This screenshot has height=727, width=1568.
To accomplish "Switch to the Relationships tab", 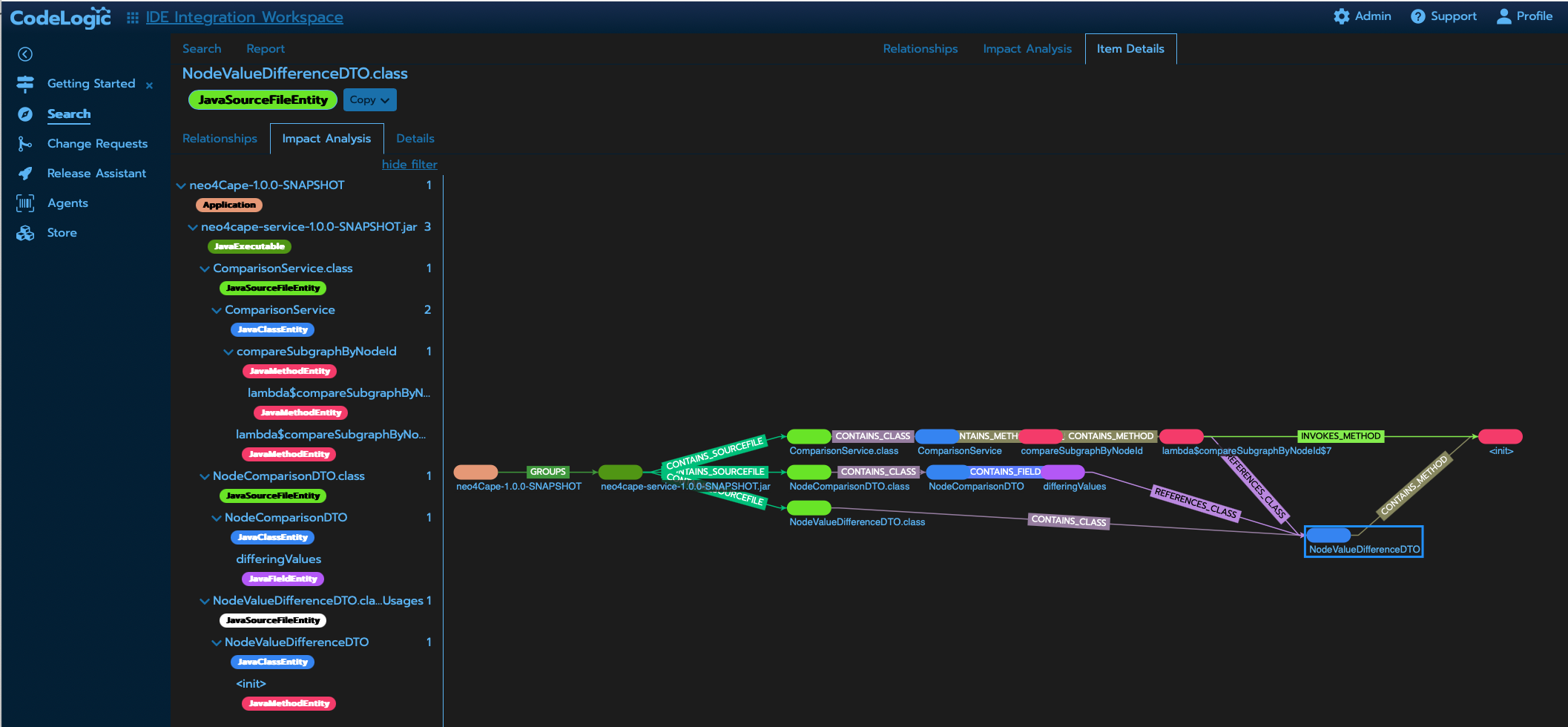I will pos(220,138).
